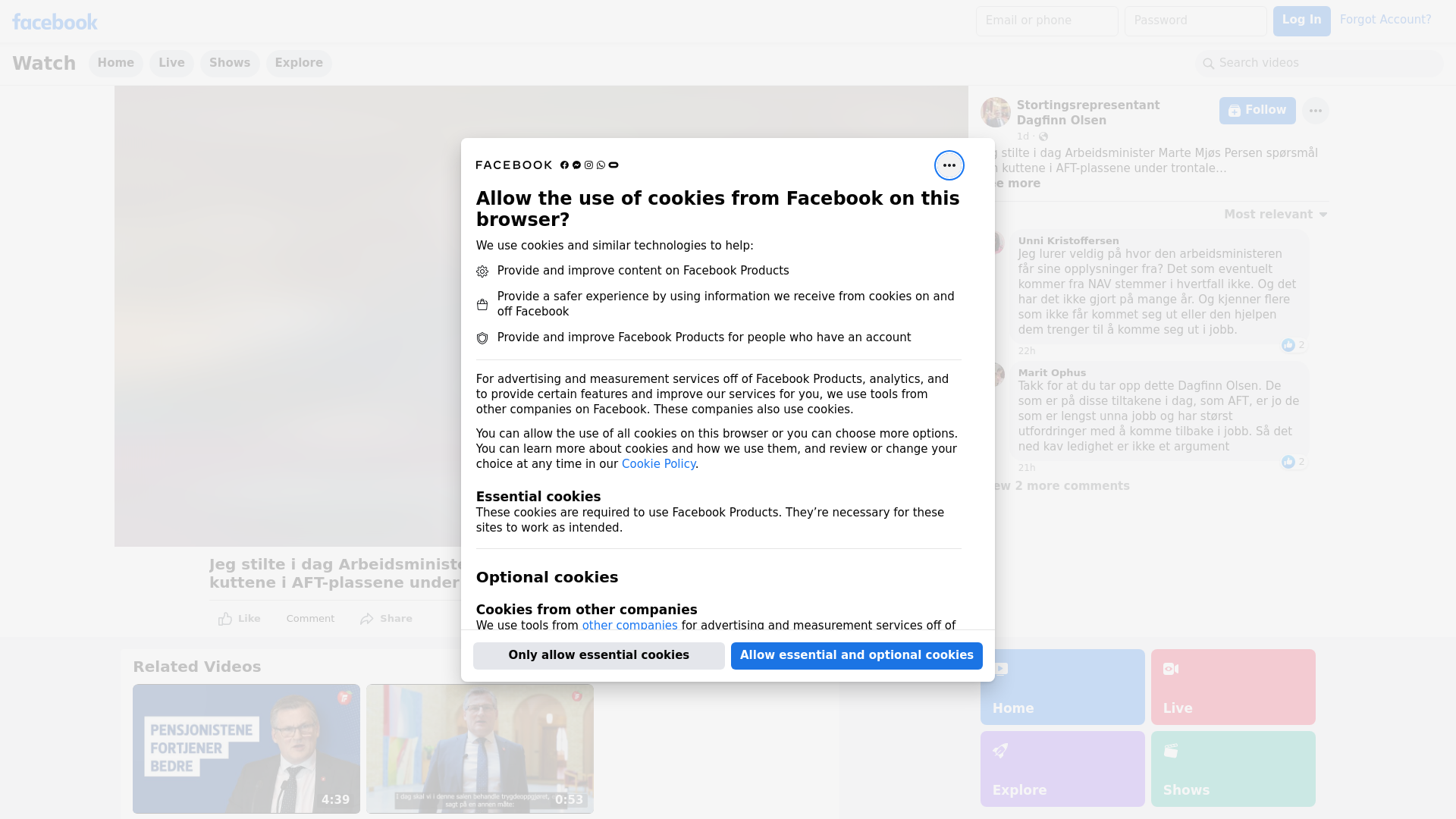Open the Pensjonistene fortjener bedre video thumbnail
Viewport: 1456px width, 819px height.
point(246,749)
